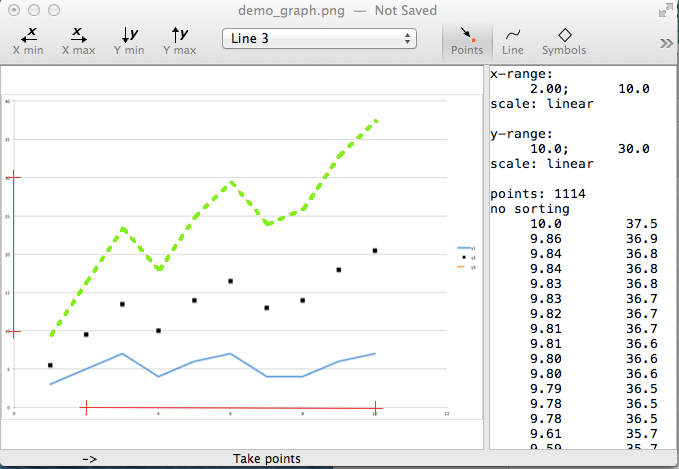
Task: Select the X max axis tool
Action: point(79,40)
